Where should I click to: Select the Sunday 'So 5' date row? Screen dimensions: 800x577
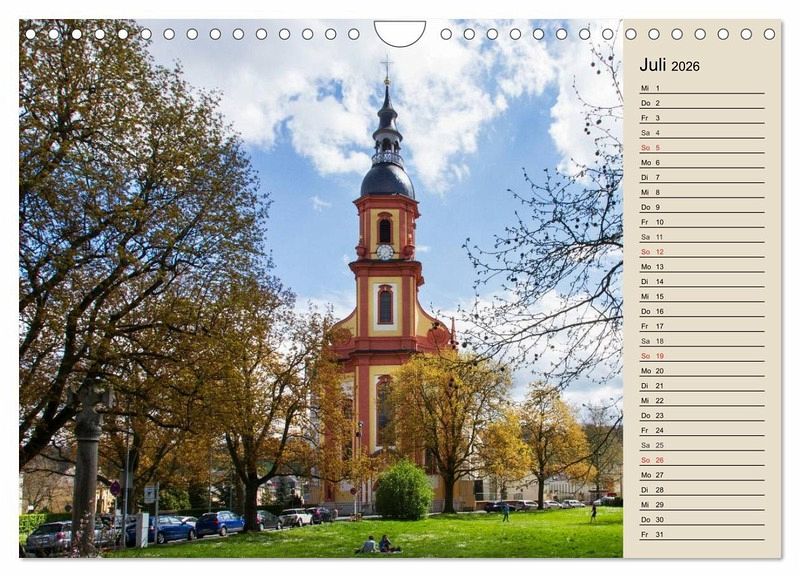pyautogui.click(x=700, y=147)
